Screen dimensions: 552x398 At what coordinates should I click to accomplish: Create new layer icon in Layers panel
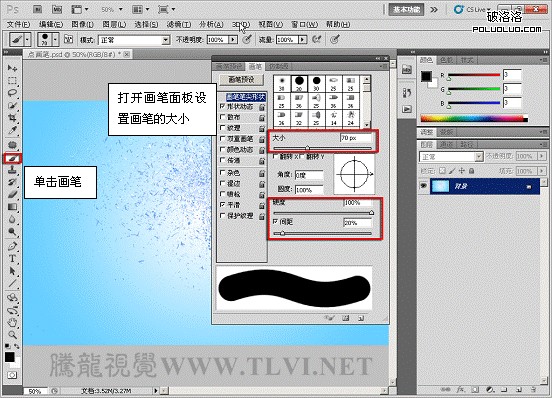[519, 390]
